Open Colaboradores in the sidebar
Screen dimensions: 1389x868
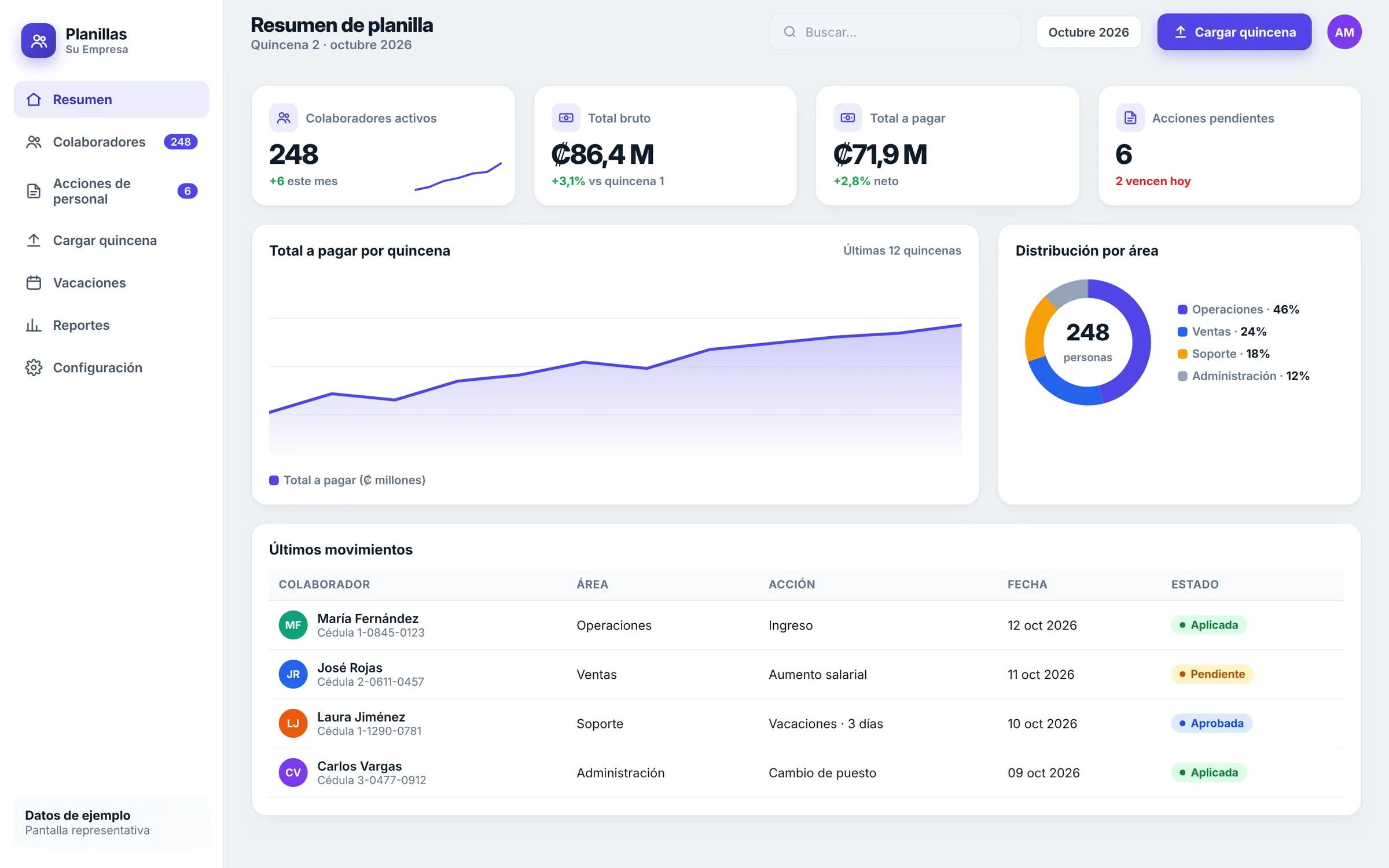point(111,142)
